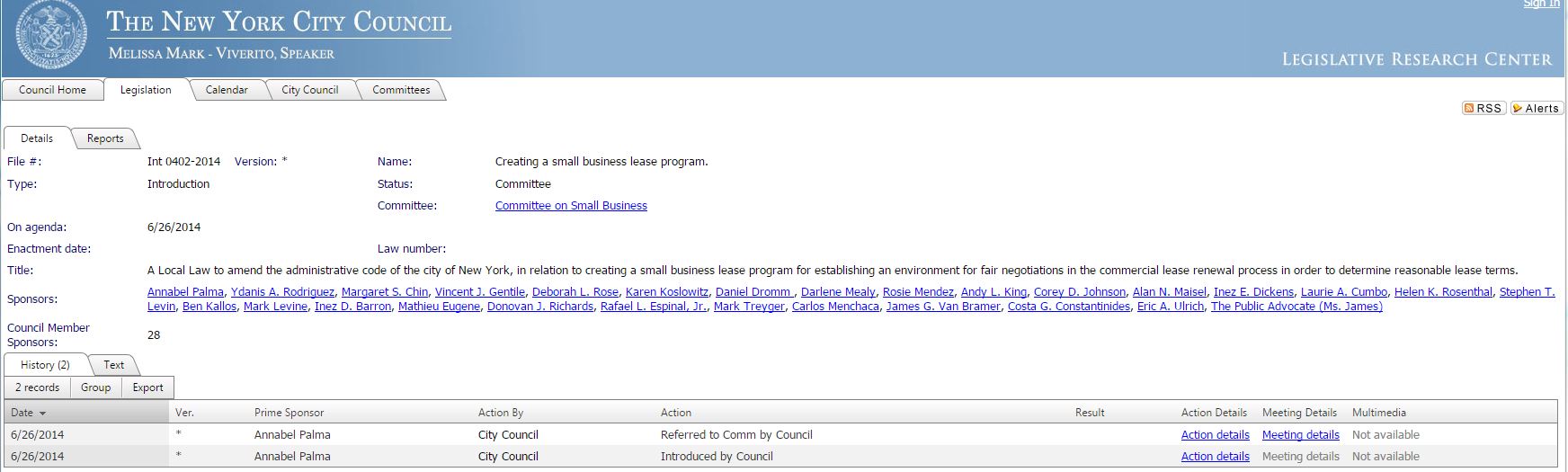This screenshot has width=1568, height=472.
Task: Open sponsor Helen K. Rosenthal link
Action: (1443, 292)
